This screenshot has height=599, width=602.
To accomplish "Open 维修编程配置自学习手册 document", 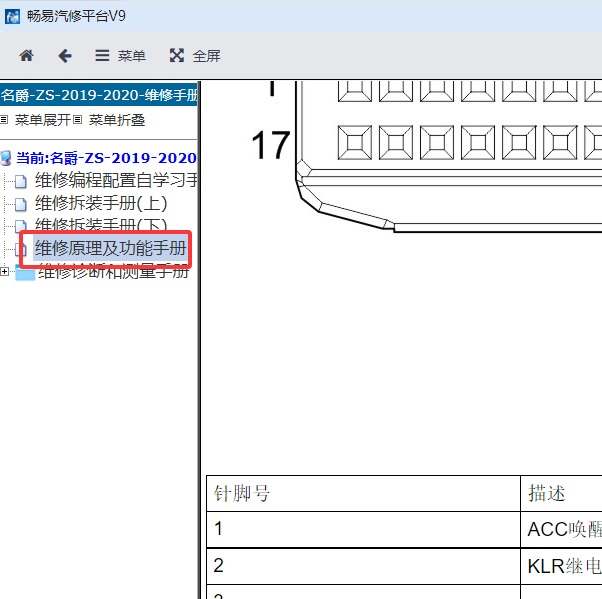I will click(116, 180).
